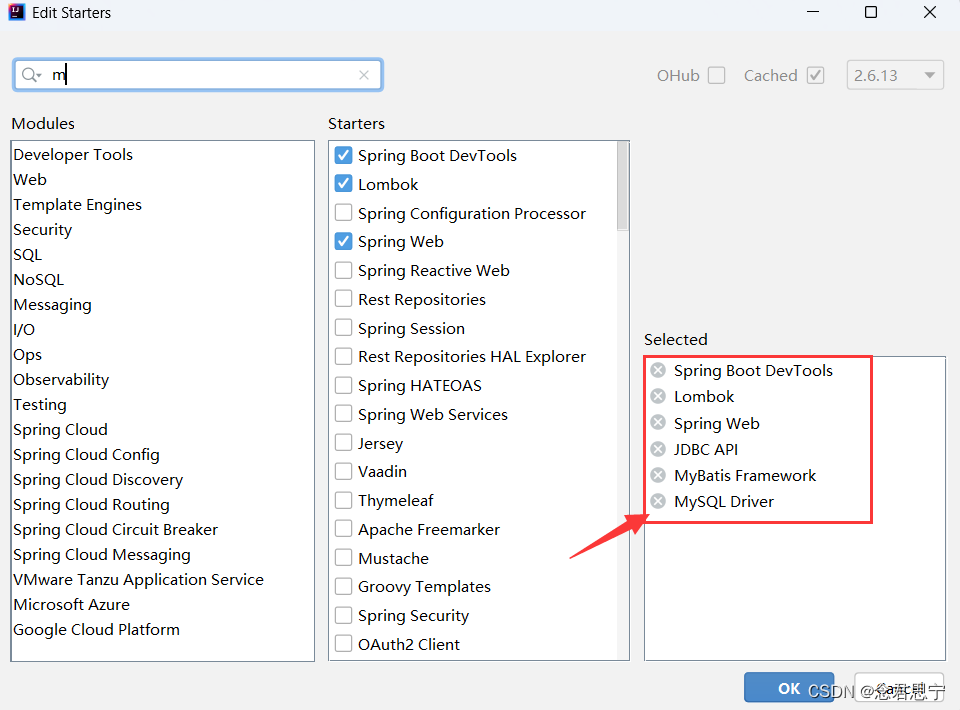Select the Web module
Screen dimensions: 960x710
[x=30, y=179]
